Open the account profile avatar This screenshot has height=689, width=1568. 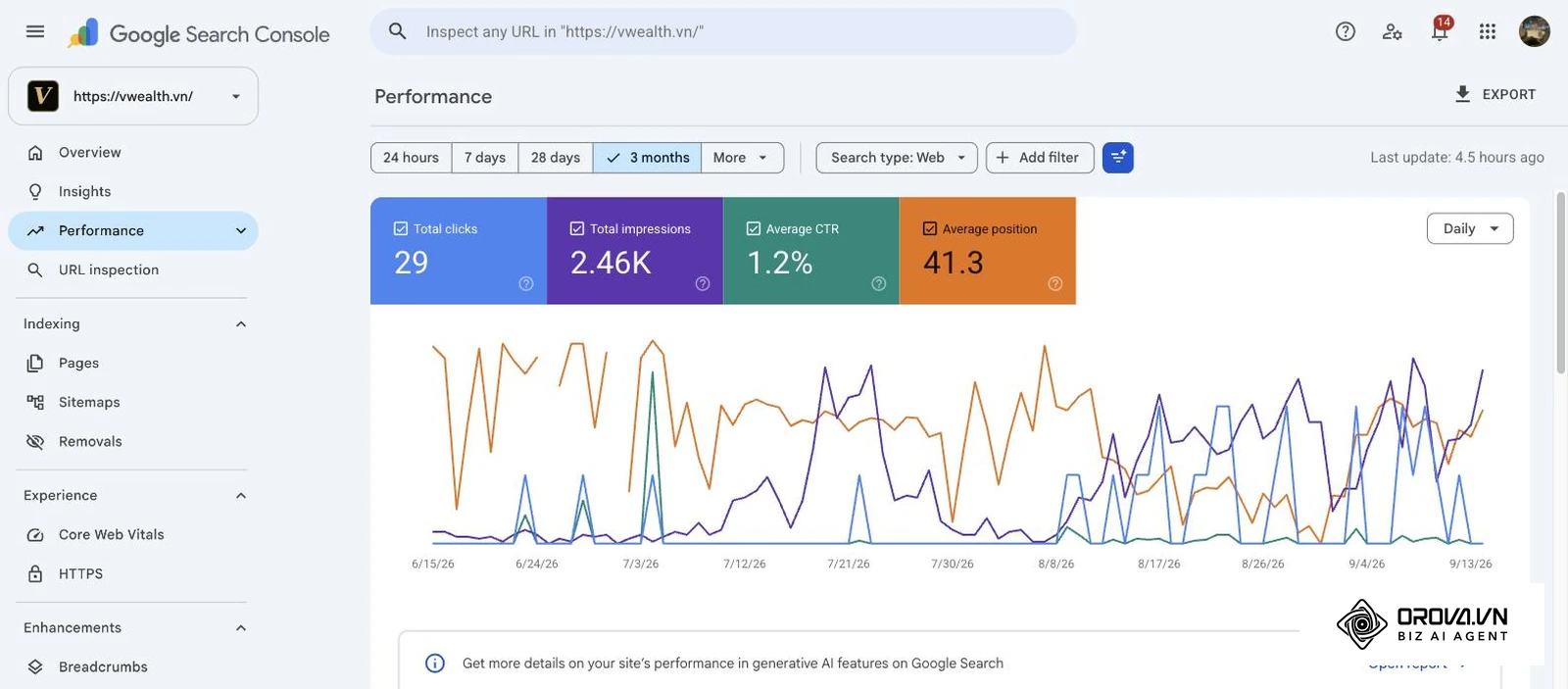(x=1535, y=31)
